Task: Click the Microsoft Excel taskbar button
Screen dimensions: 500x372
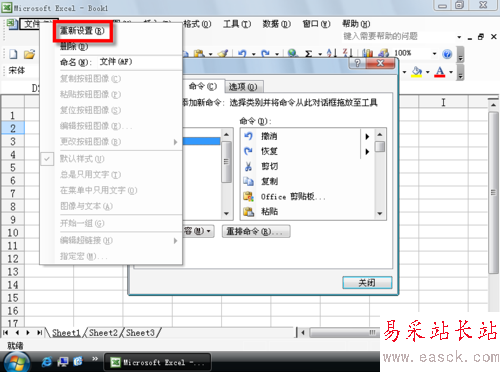Action: (x=157, y=362)
